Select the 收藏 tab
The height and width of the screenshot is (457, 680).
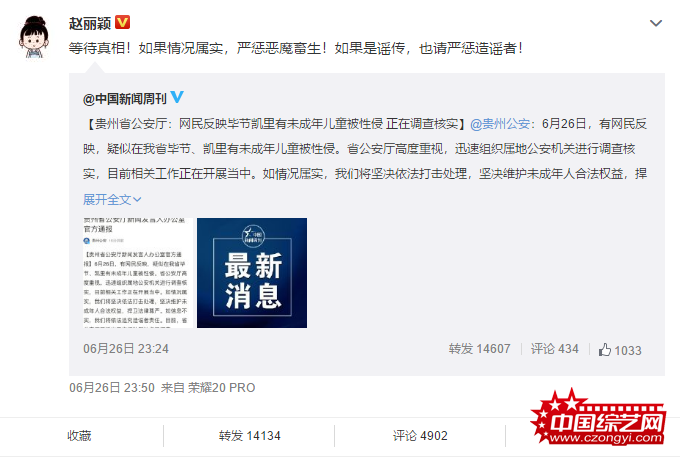click(x=79, y=436)
